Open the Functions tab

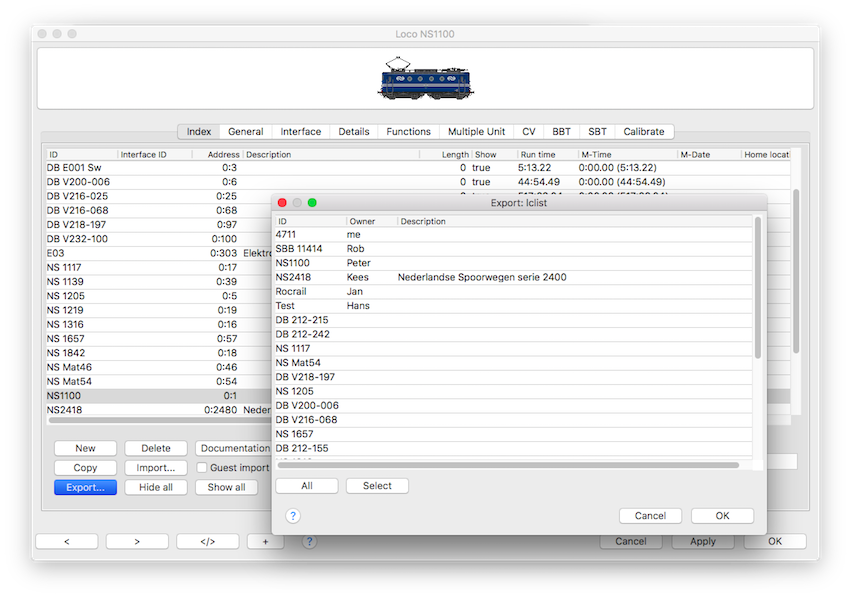point(408,132)
